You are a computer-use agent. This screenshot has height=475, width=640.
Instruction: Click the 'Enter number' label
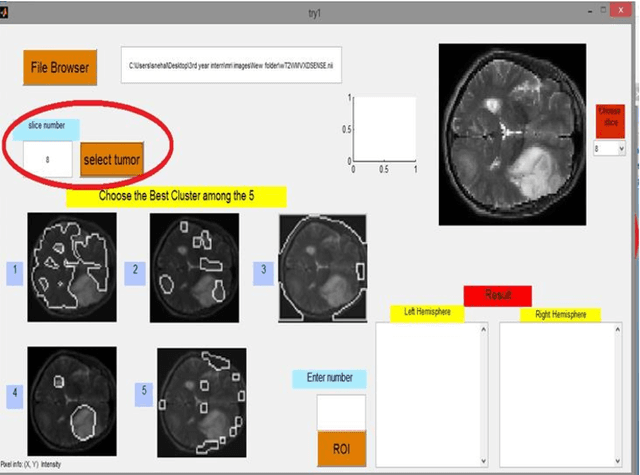(329, 379)
